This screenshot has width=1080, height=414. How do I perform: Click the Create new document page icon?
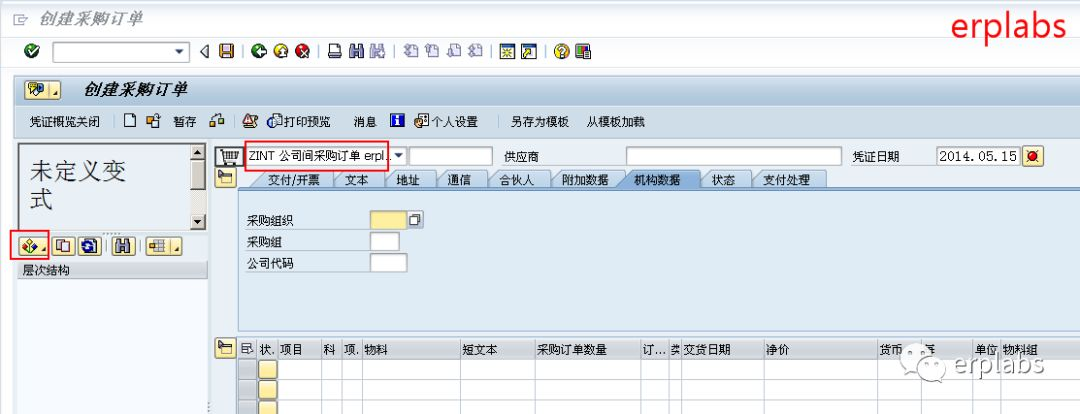pyautogui.click(x=129, y=121)
